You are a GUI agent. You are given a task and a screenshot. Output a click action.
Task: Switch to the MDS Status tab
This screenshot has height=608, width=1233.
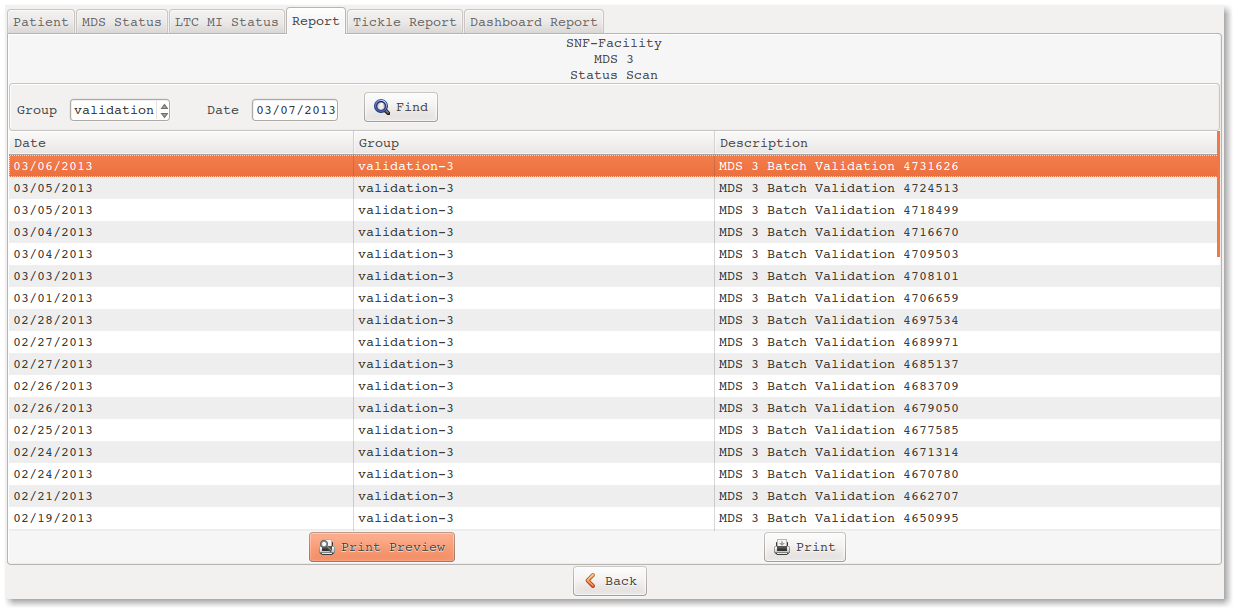tap(122, 21)
